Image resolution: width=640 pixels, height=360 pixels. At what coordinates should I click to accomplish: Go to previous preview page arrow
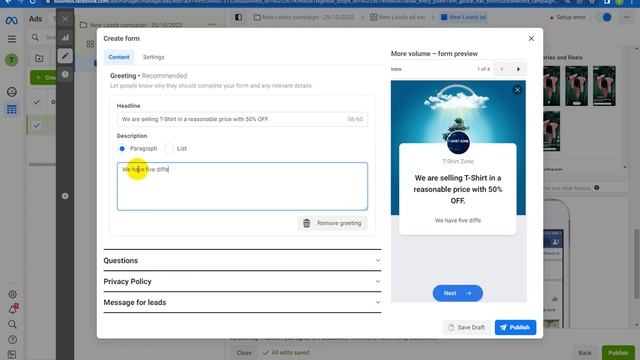click(x=502, y=69)
